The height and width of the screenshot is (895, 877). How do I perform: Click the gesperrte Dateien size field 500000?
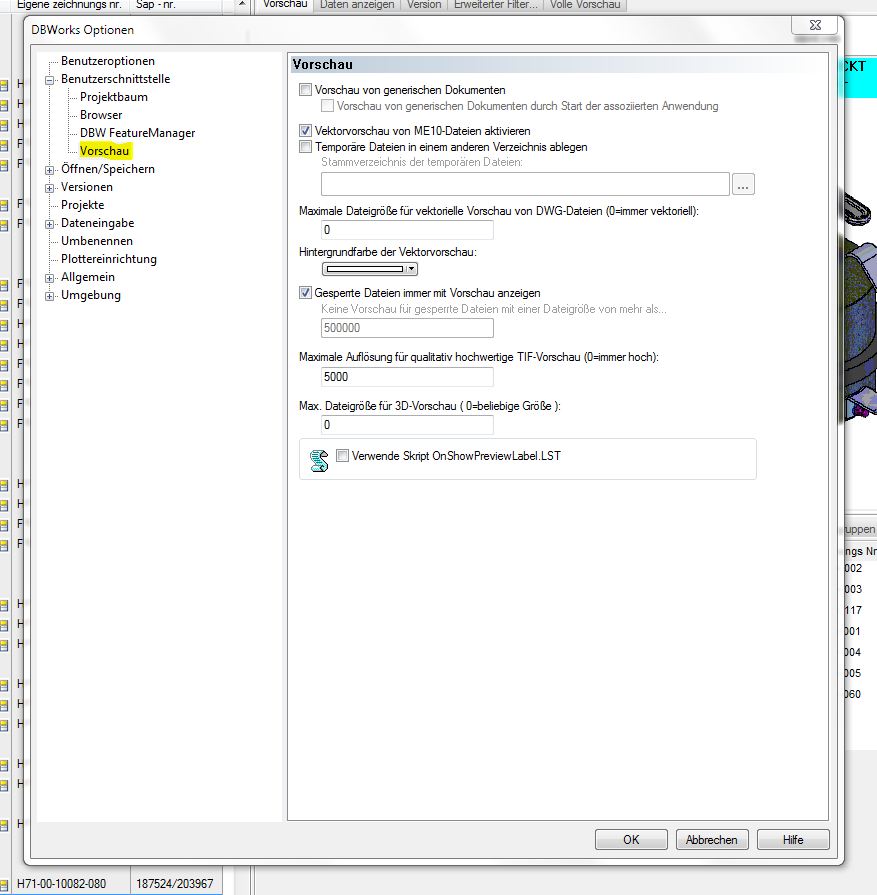(407, 328)
